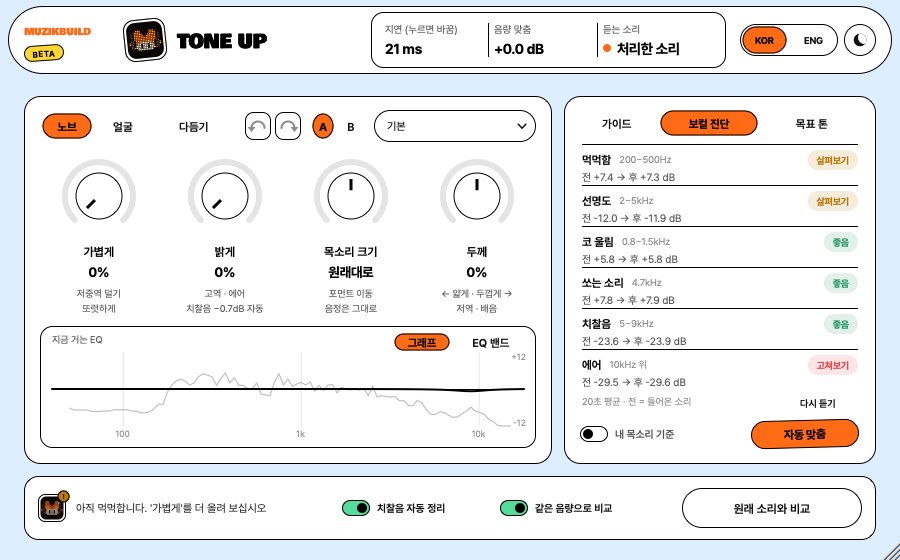
Task: Switch language to KOR
Action: [x=764, y=40]
